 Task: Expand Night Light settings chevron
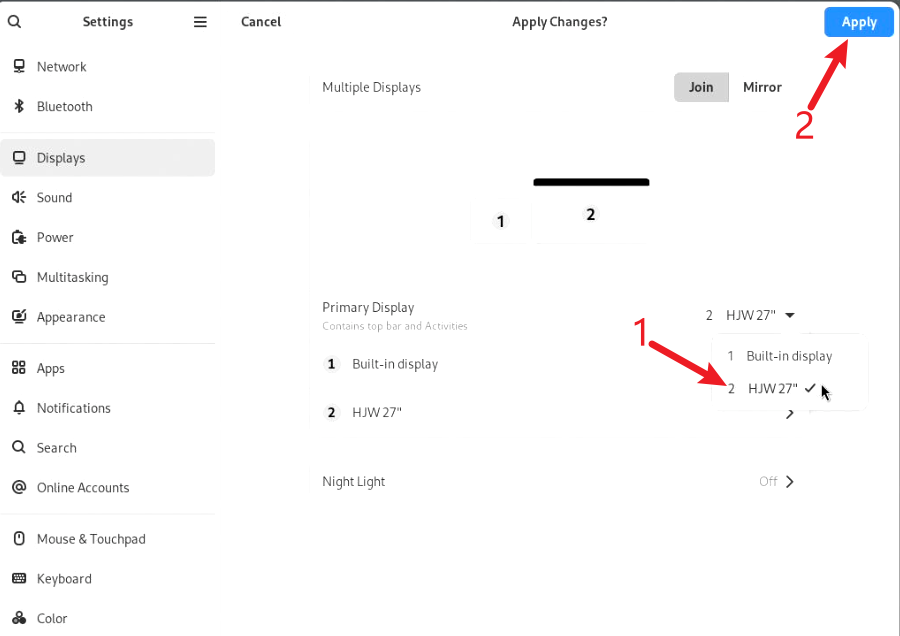tap(790, 482)
